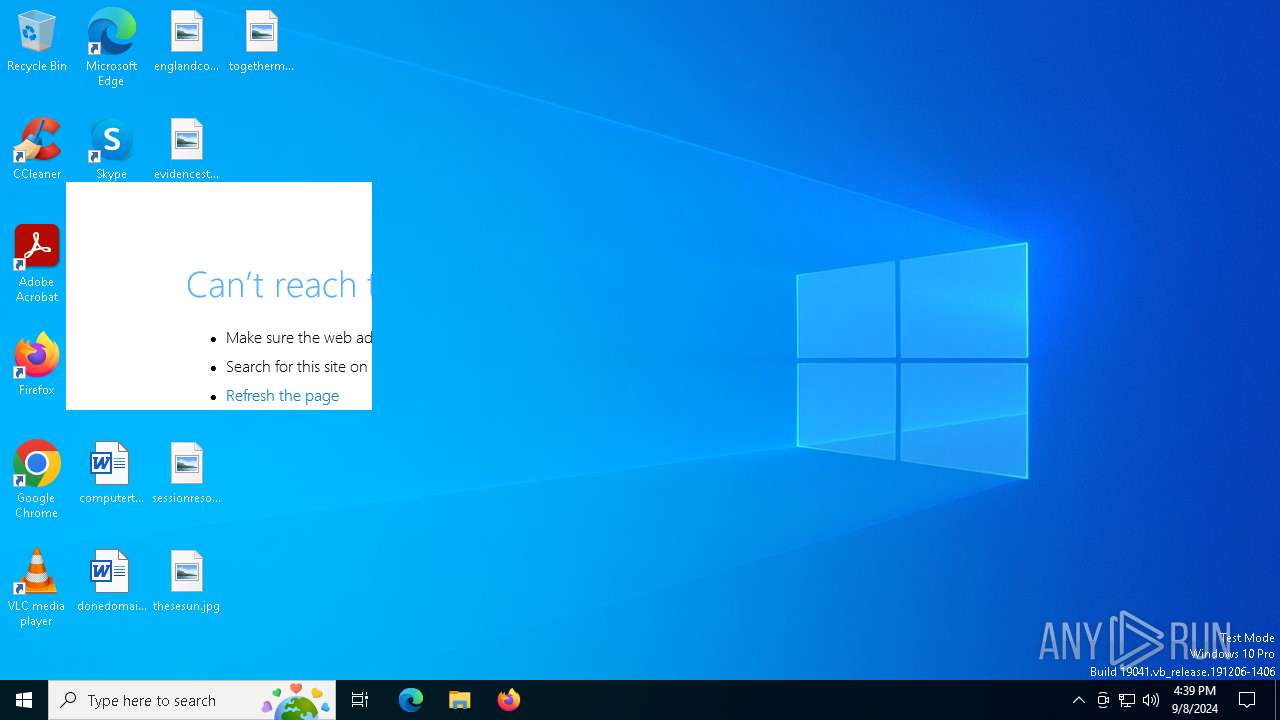Image resolution: width=1280 pixels, height=720 pixels.
Task: Launch VLC media player shortcut
Action: click(x=37, y=588)
